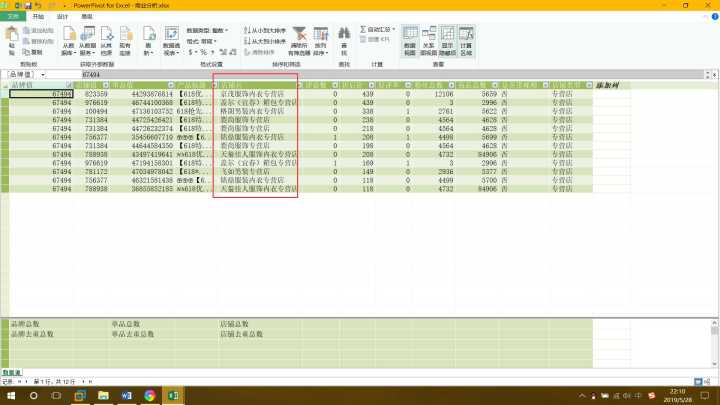Open the Design (设计) ribbon tab
Viewport: 720px width, 405px height.
coord(63,17)
